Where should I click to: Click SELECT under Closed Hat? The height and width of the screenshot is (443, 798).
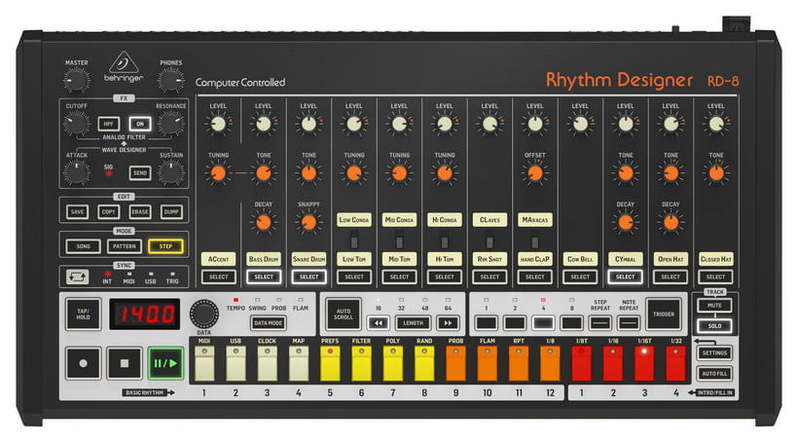click(x=716, y=277)
